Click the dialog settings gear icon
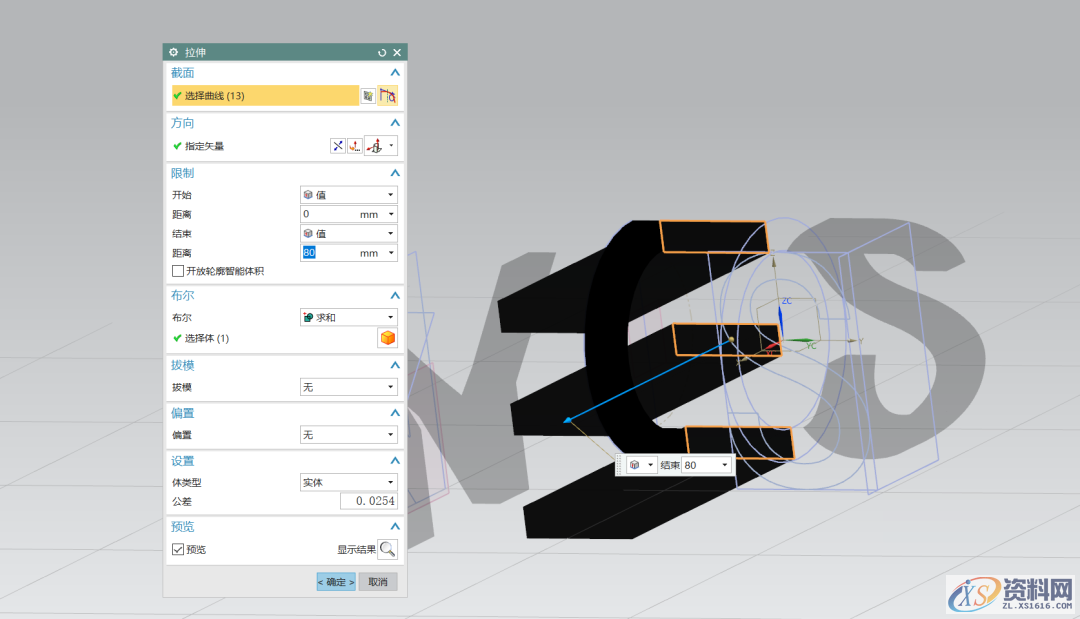The image size is (1080, 619). pos(173,52)
